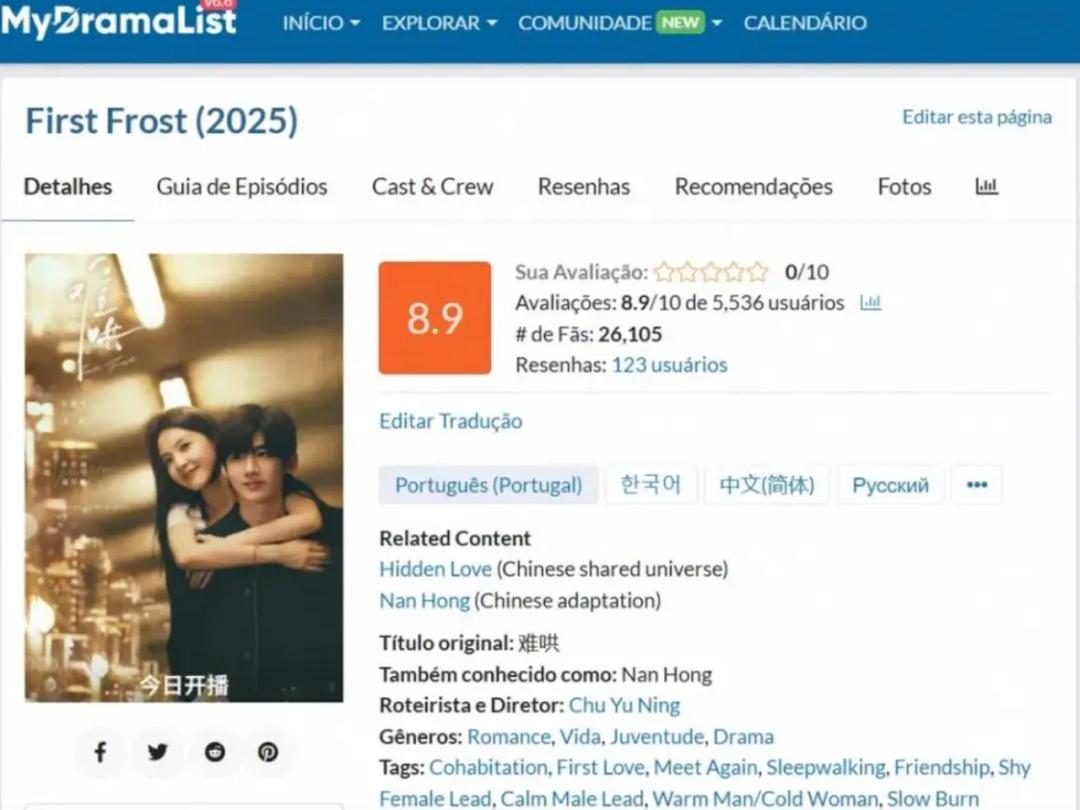Show more translation languages via ellipsis
The image size is (1080, 810).
[977, 485]
